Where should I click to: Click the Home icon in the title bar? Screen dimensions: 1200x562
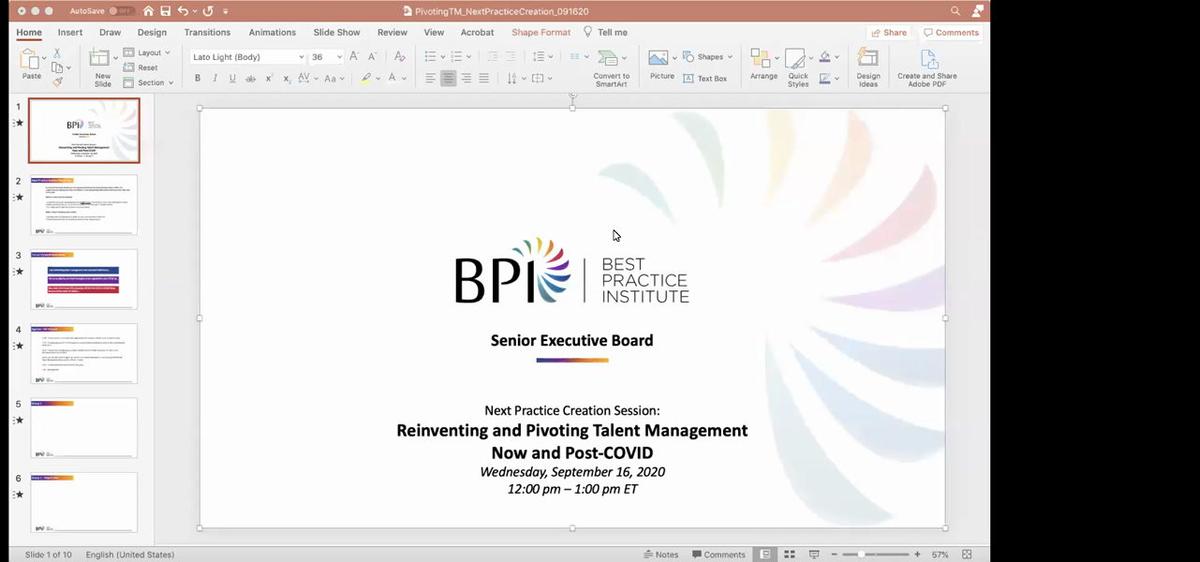point(149,11)
